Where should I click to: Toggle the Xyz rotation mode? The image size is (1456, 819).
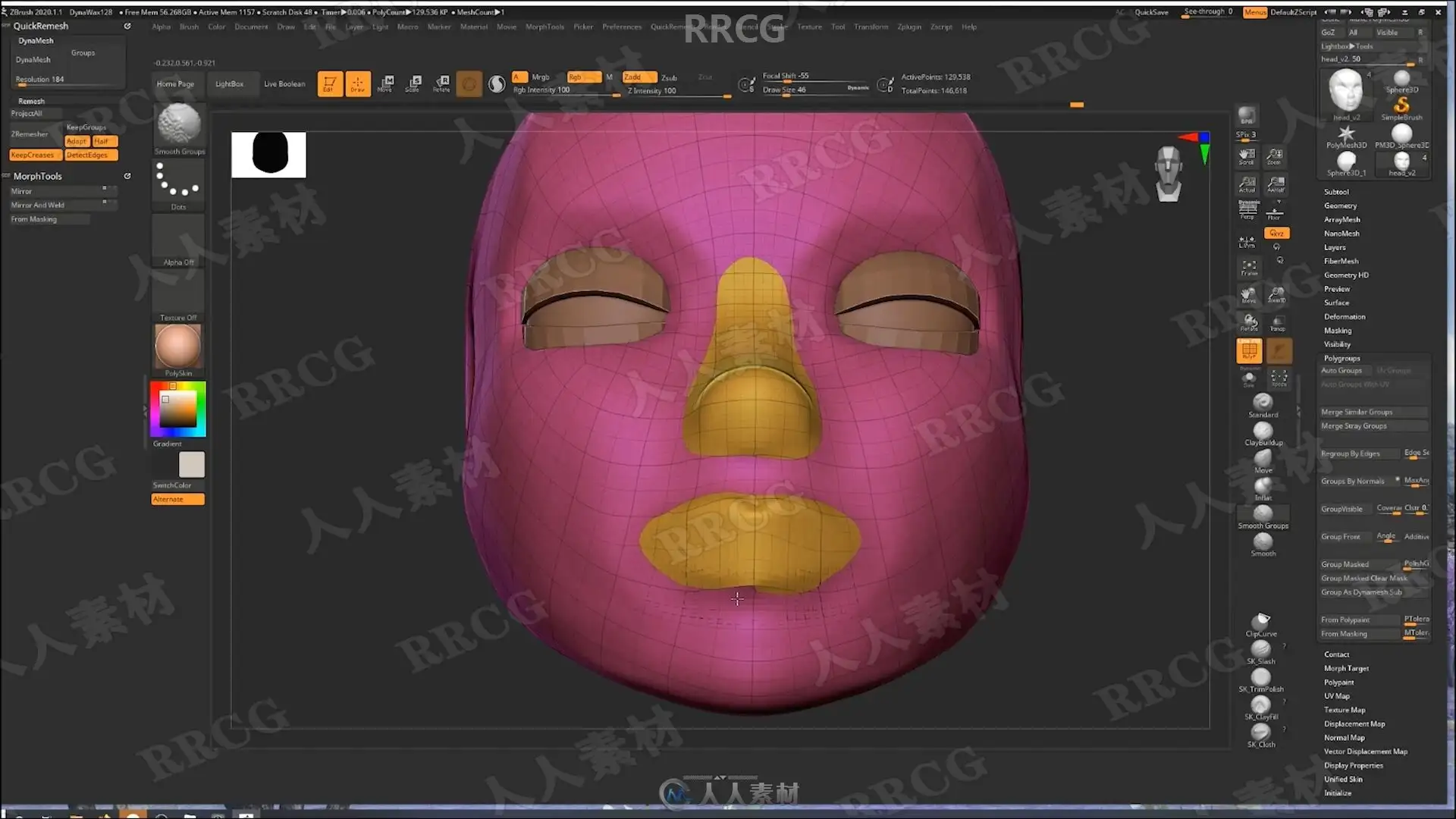pos(1277,234)
